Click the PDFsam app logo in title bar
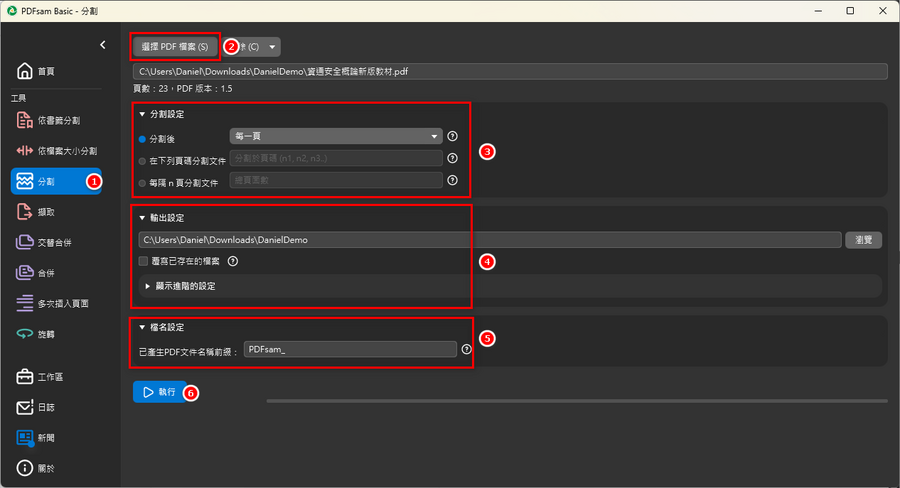 (x=11, y=11)
